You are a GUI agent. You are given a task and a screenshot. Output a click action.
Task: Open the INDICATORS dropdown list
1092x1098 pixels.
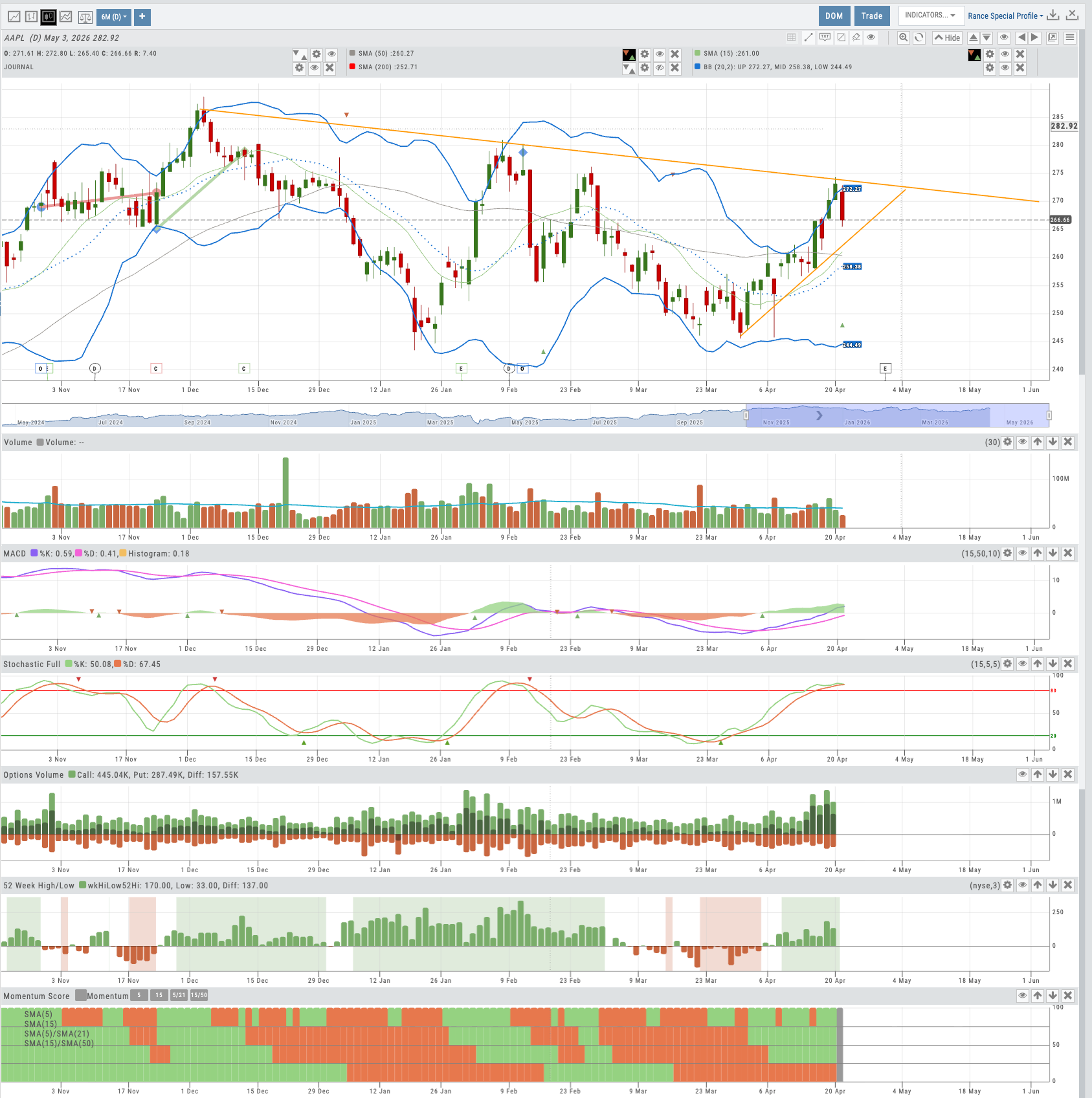click(x=930, y=16)
